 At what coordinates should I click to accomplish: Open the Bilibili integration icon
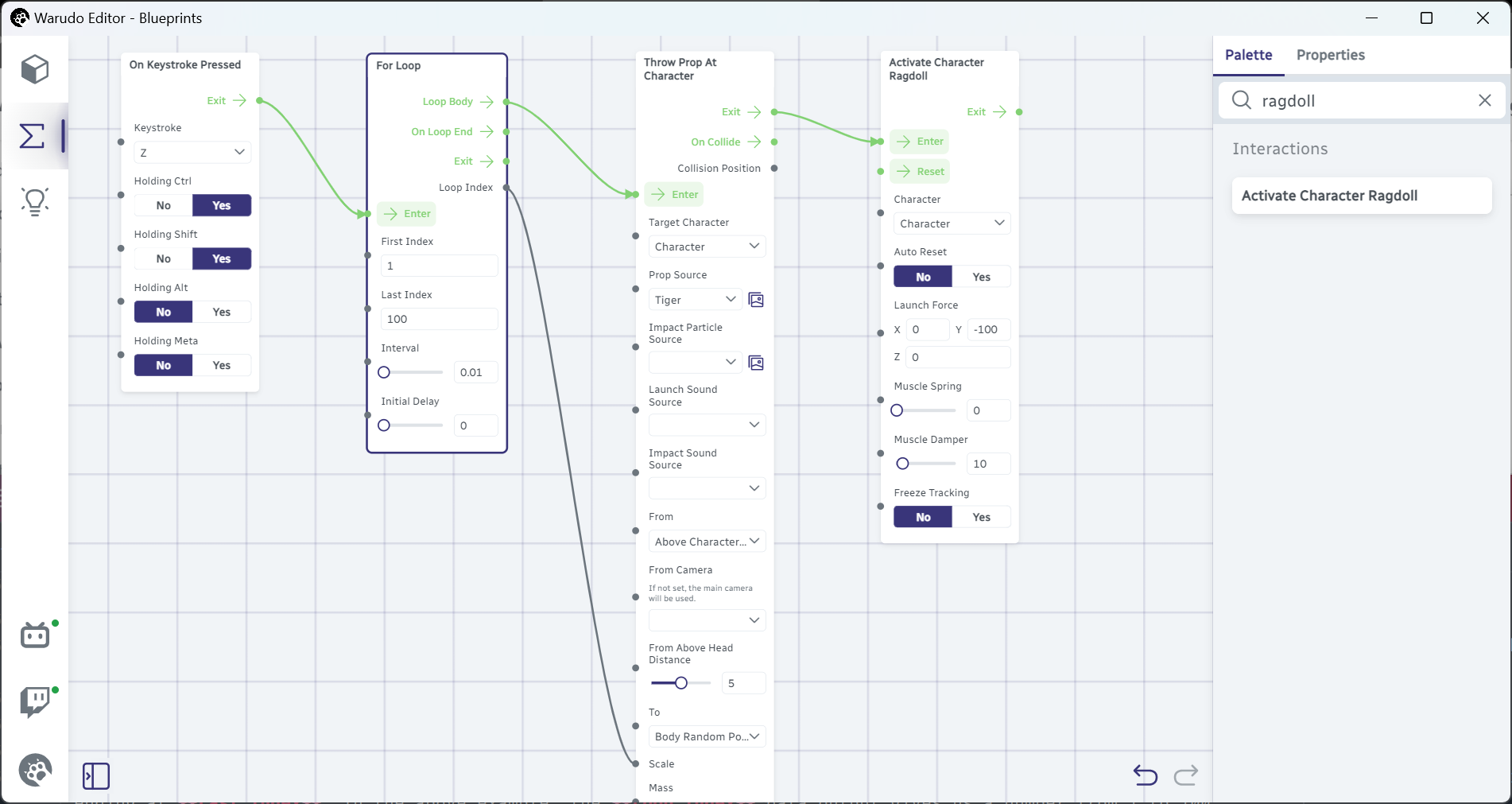[x=35, y=635]
